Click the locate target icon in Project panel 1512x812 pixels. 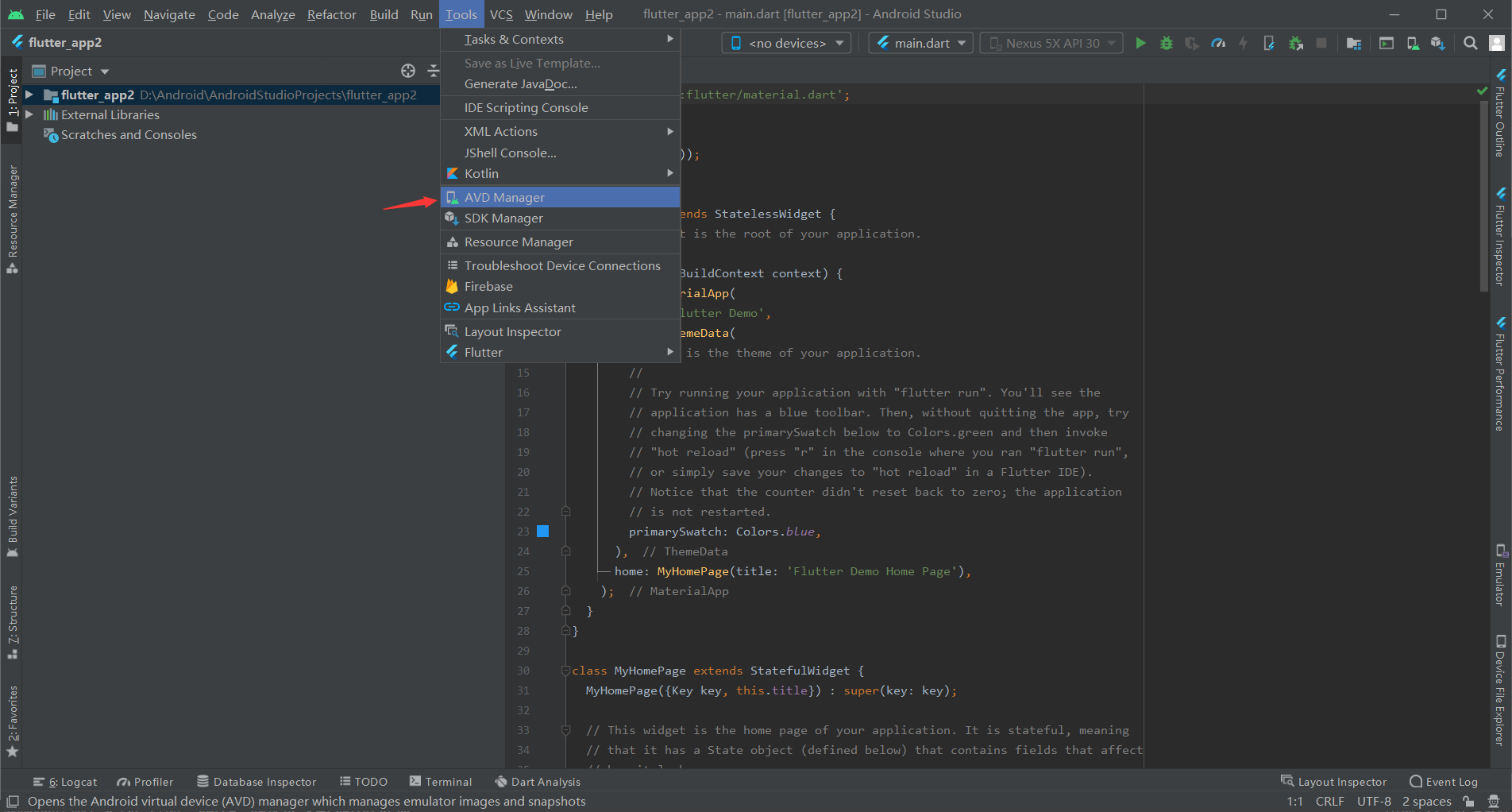408,71
